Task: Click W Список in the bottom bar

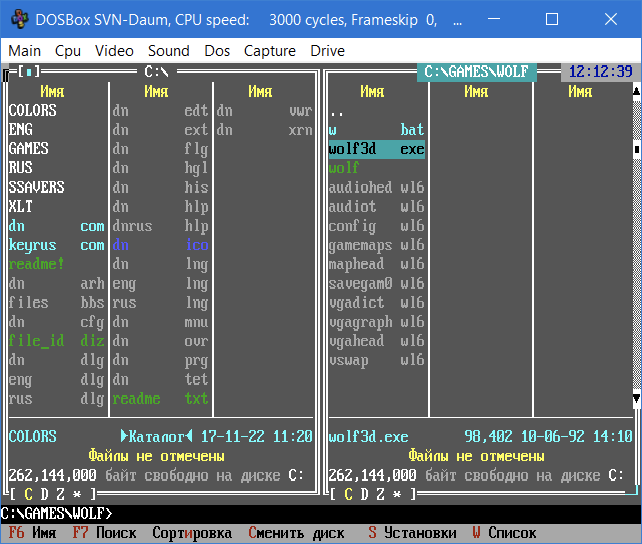Action: coord(504,533)
